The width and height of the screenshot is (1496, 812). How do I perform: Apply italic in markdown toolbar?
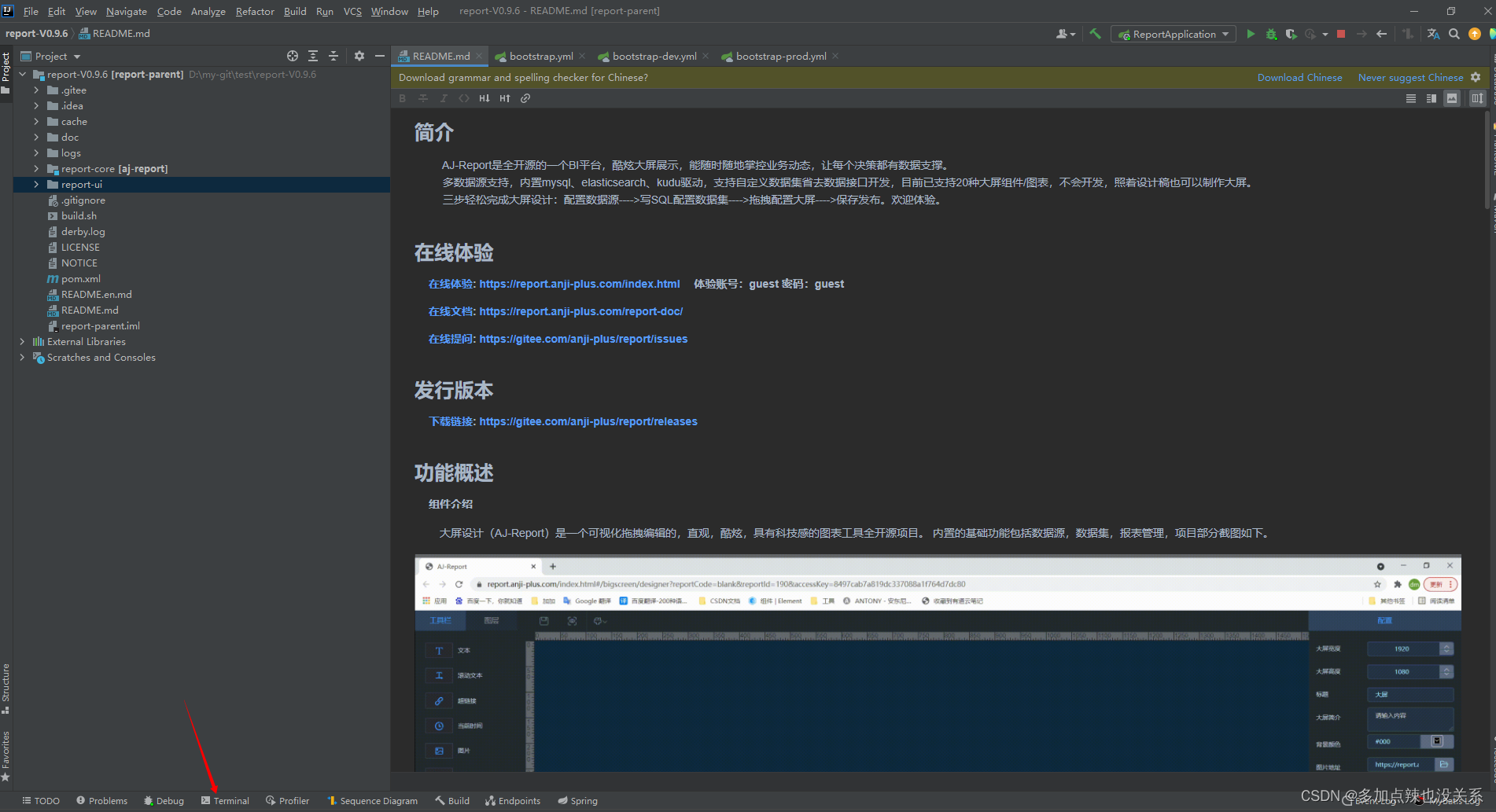pos(444,98)
